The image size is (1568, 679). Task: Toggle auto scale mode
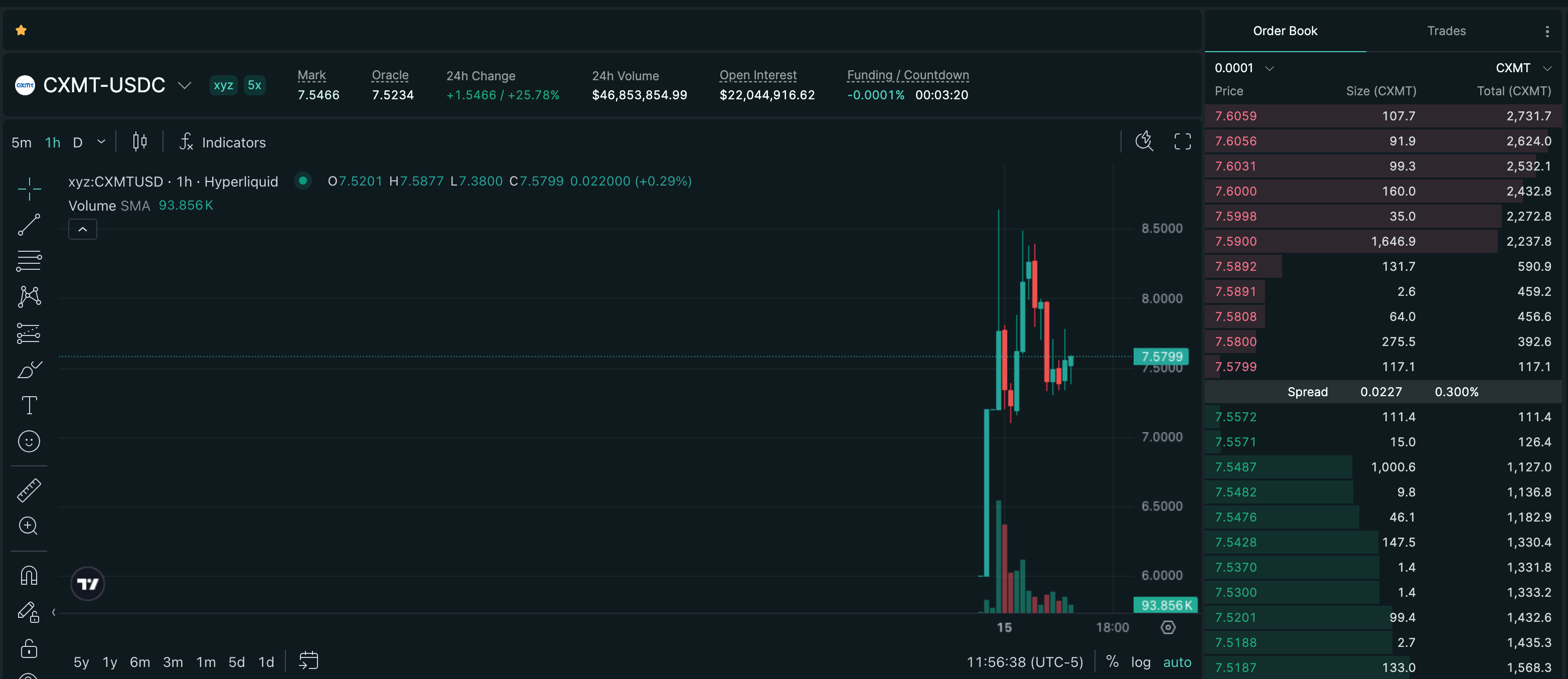[x=1177, y=662]
